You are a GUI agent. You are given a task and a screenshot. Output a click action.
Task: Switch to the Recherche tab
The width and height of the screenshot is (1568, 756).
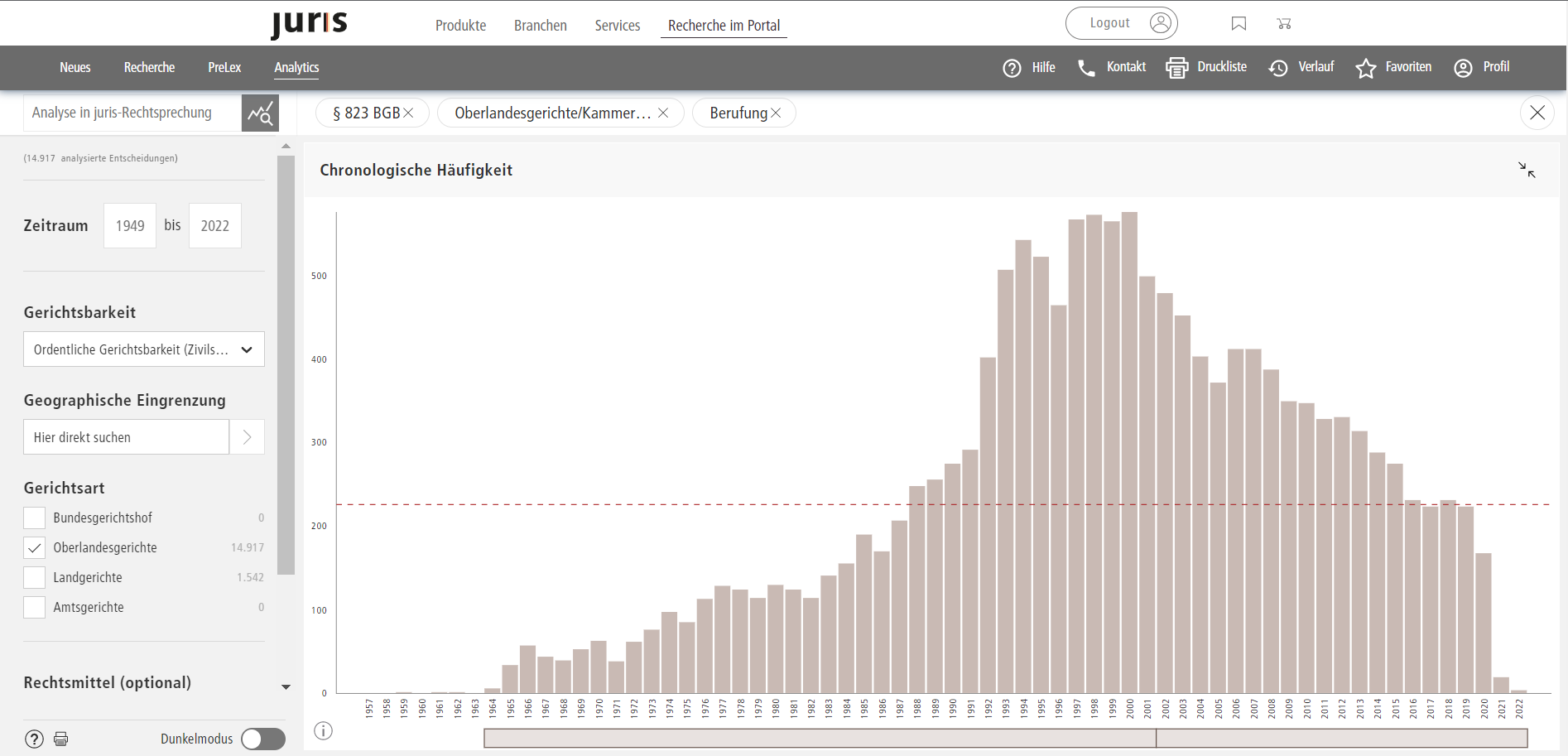pos(149,68)
